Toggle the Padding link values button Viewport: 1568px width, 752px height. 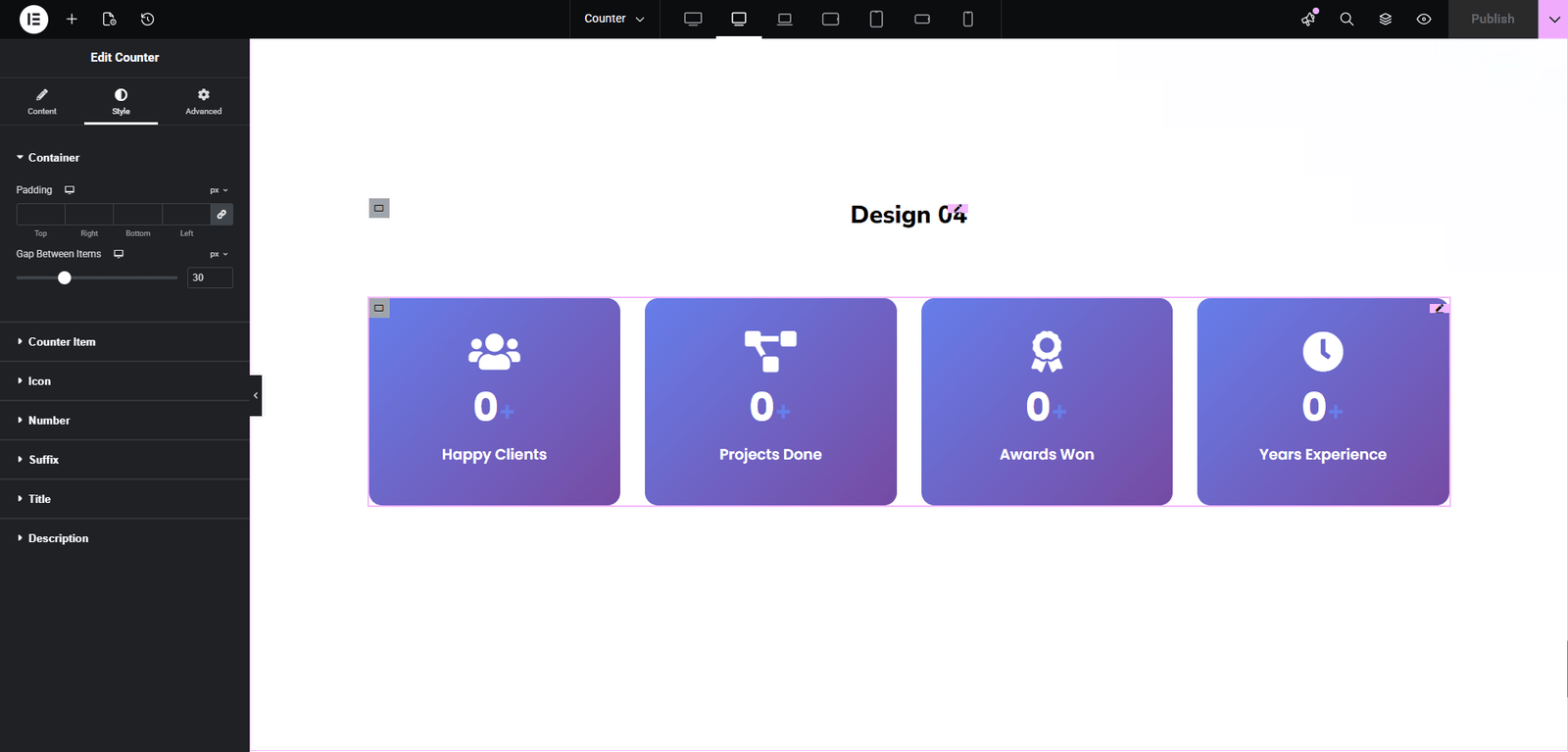[221, 214]
